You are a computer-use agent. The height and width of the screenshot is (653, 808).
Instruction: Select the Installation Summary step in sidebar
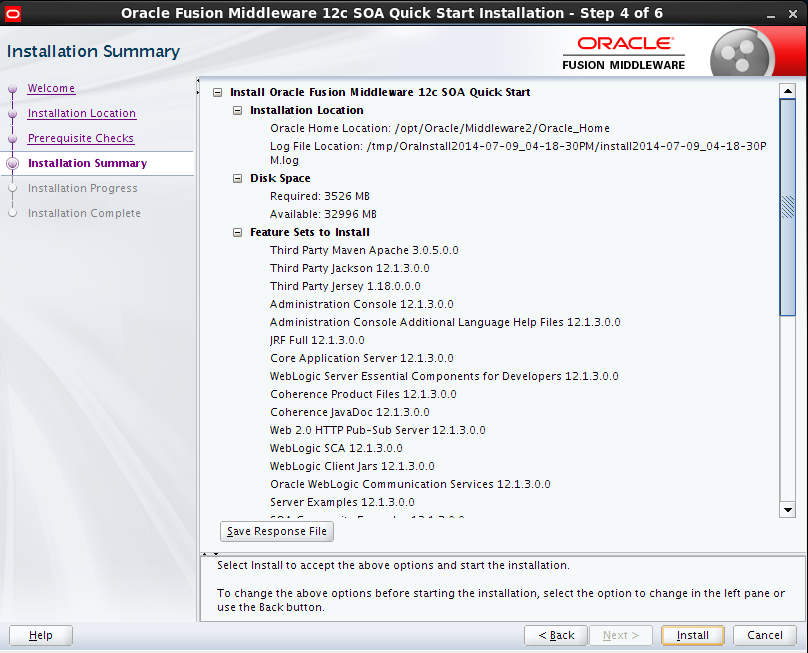coord(87,163)
